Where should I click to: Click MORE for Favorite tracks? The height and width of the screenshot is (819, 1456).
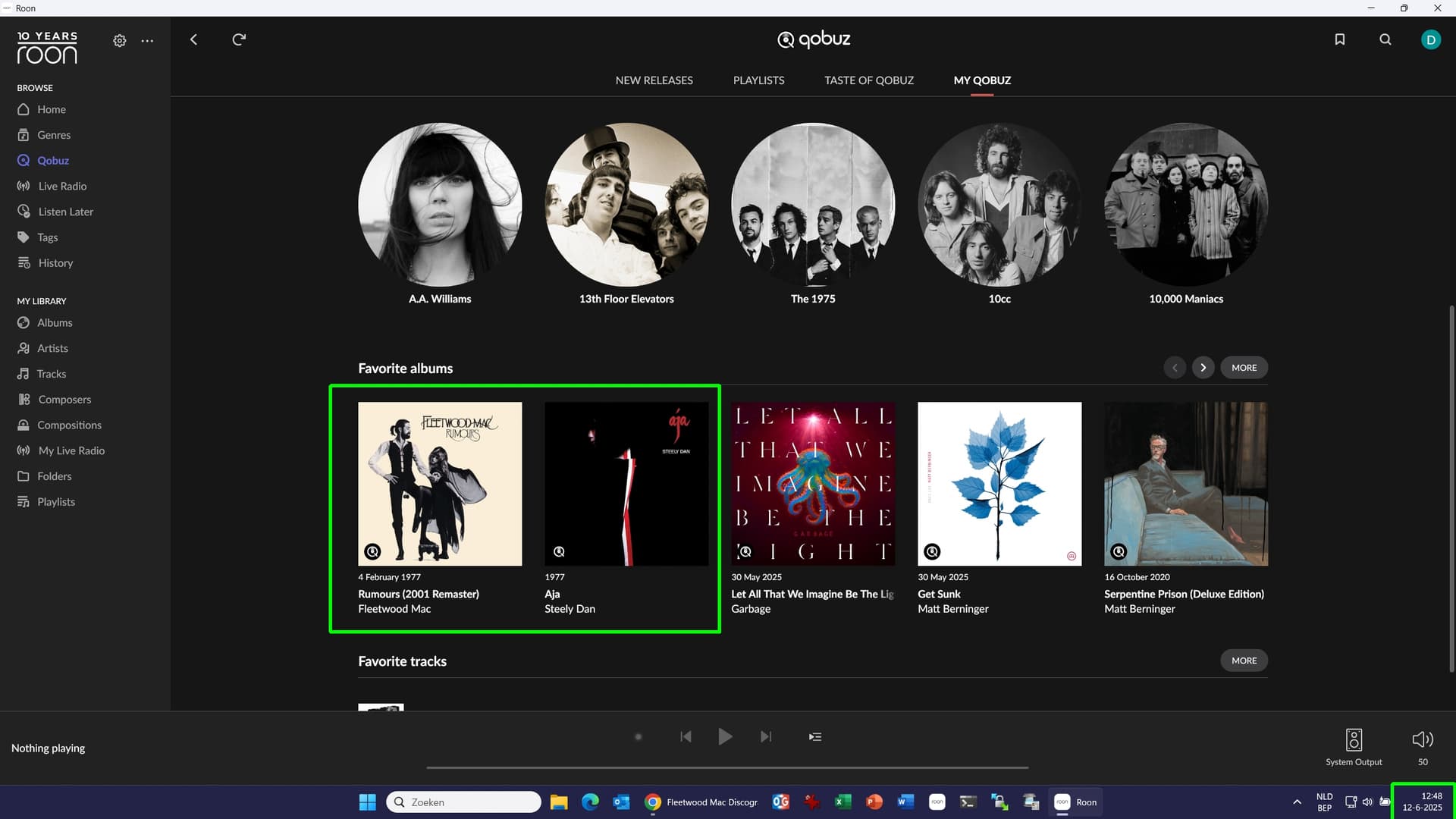pos(1244,661)
